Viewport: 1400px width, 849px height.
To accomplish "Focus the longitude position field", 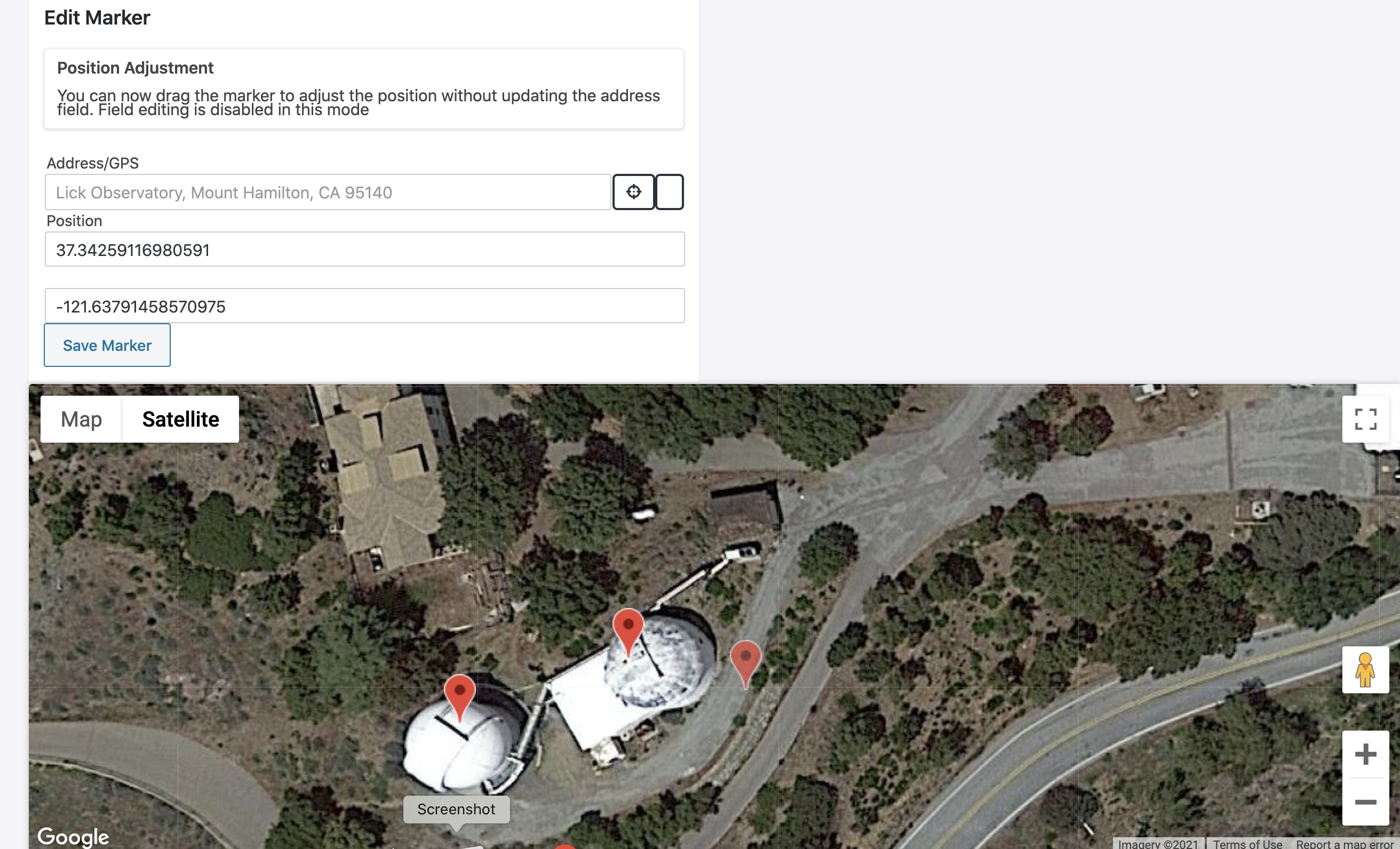I will point(365,306).
